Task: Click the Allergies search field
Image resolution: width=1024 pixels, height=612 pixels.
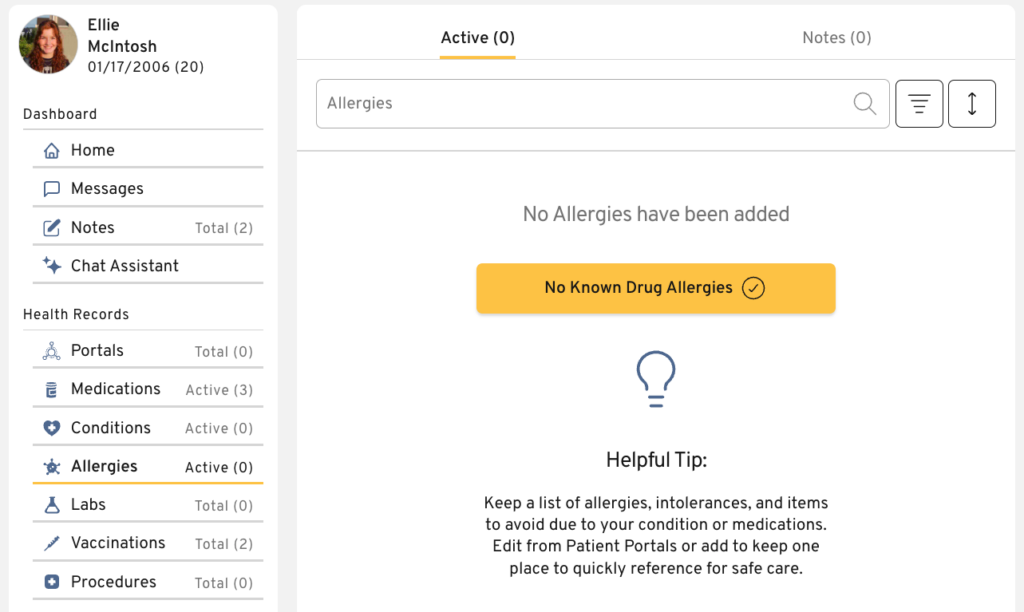Action: (580, 104)
